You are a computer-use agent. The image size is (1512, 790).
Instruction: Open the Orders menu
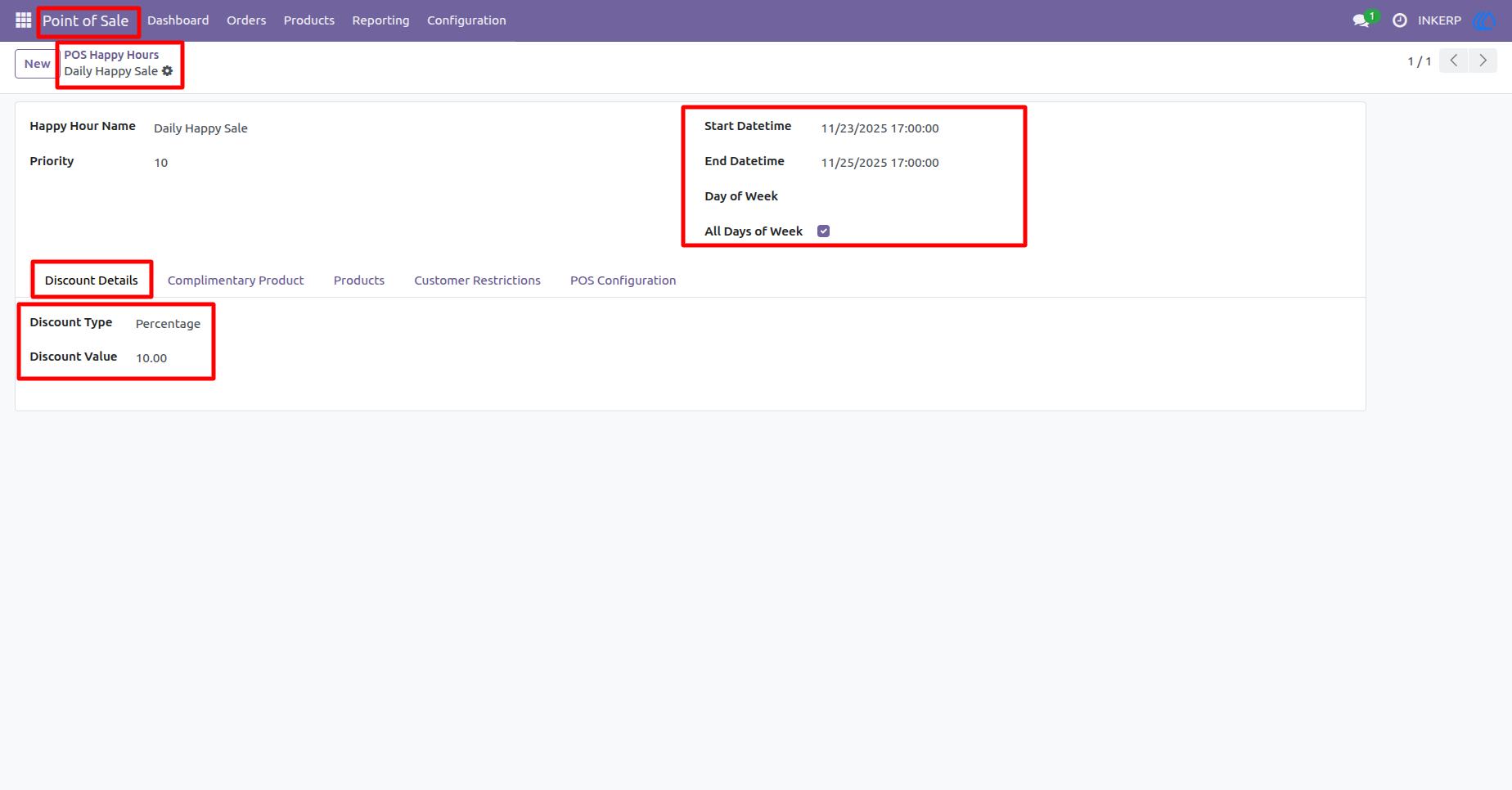(x=246, y=20)
